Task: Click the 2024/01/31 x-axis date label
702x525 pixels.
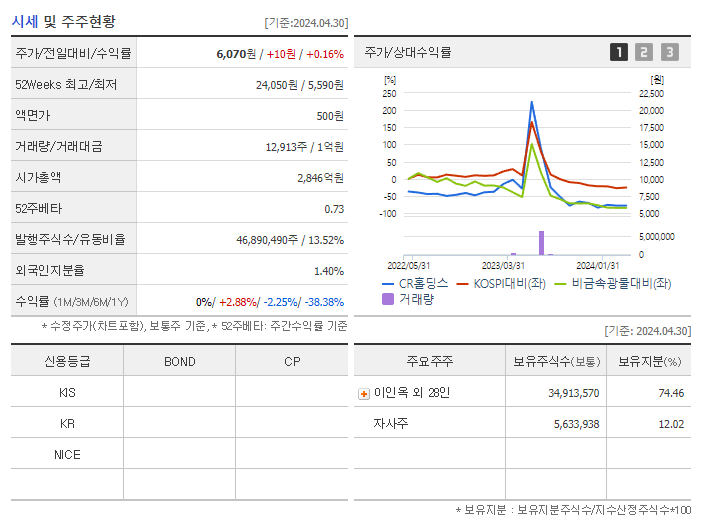Action: pyautogui.click(x=598, y=266)
